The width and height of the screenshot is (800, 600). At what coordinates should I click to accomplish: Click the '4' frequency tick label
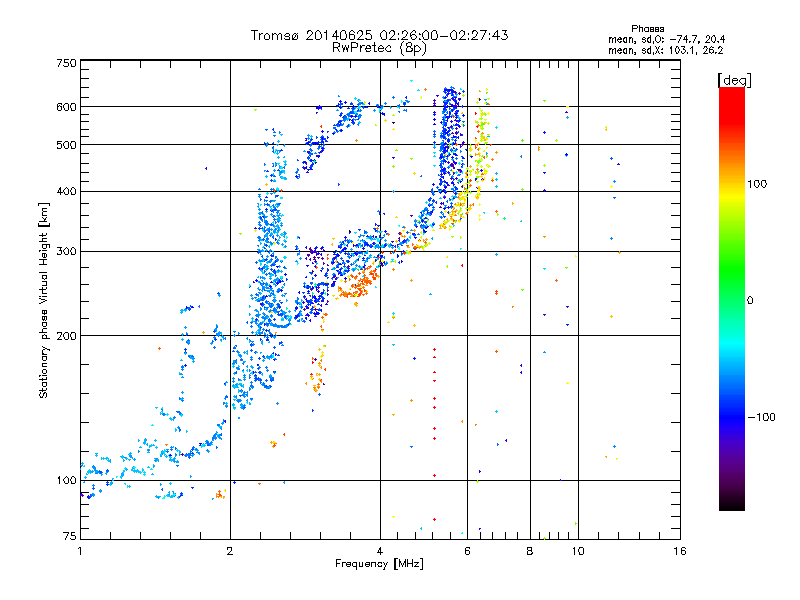click(x=380, y=551)
